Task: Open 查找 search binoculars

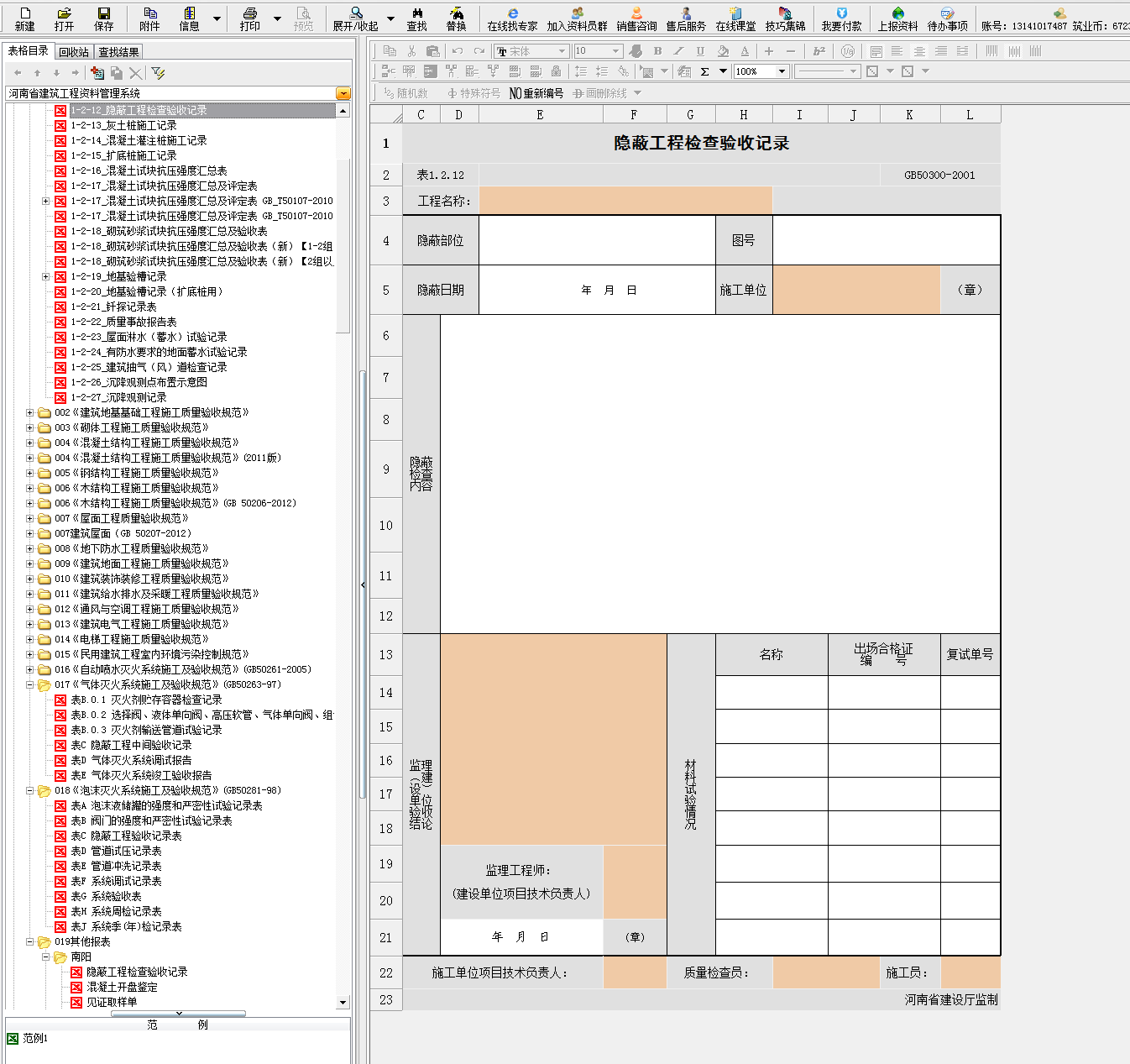Action: coord(416,18)
